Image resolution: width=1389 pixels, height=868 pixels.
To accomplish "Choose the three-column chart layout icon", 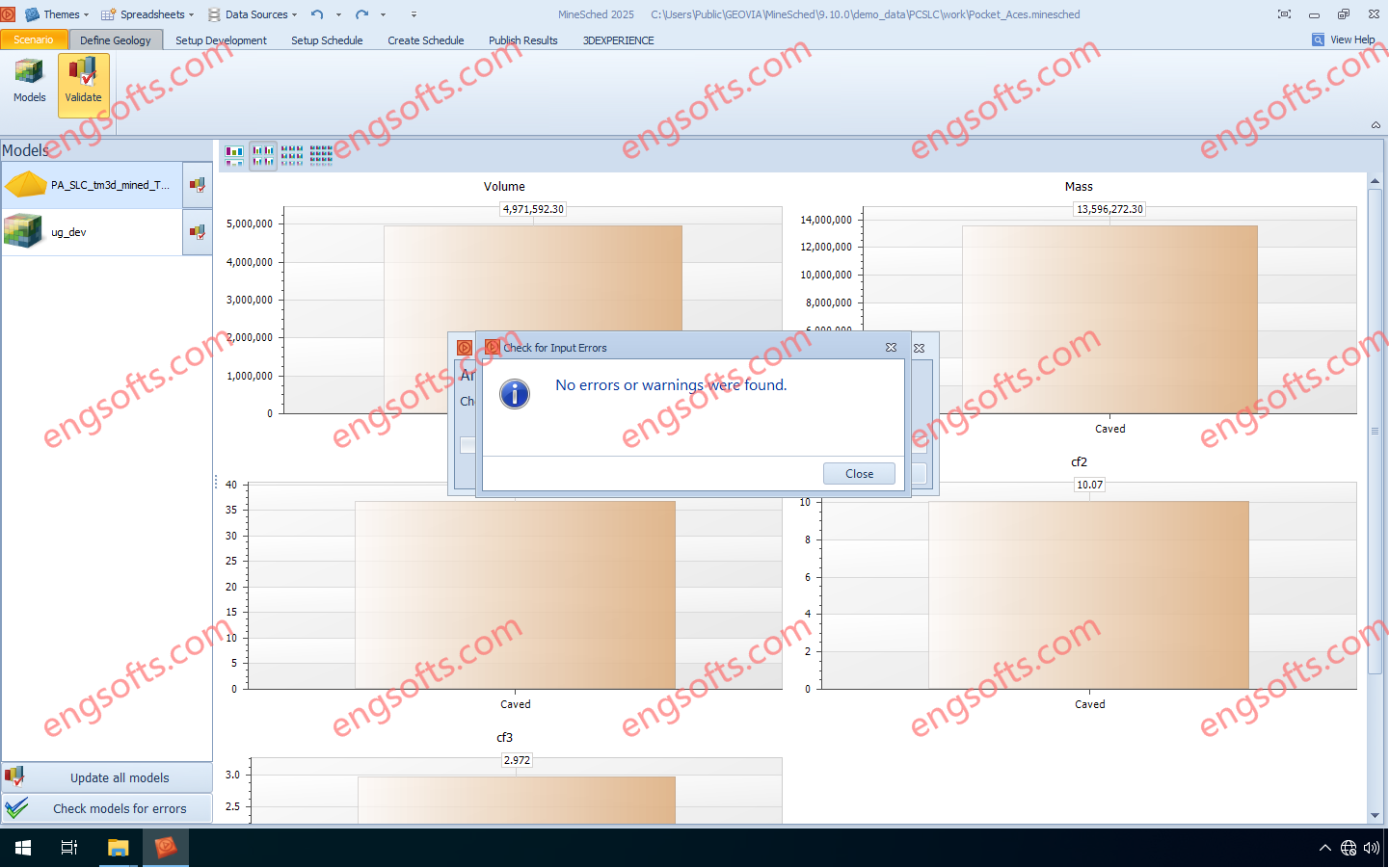I will click(x=292, y=155).
